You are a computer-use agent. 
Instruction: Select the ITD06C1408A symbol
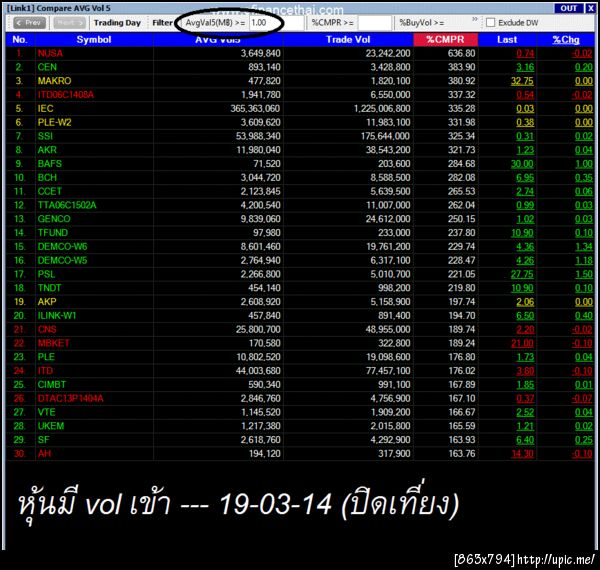point(65,95)
